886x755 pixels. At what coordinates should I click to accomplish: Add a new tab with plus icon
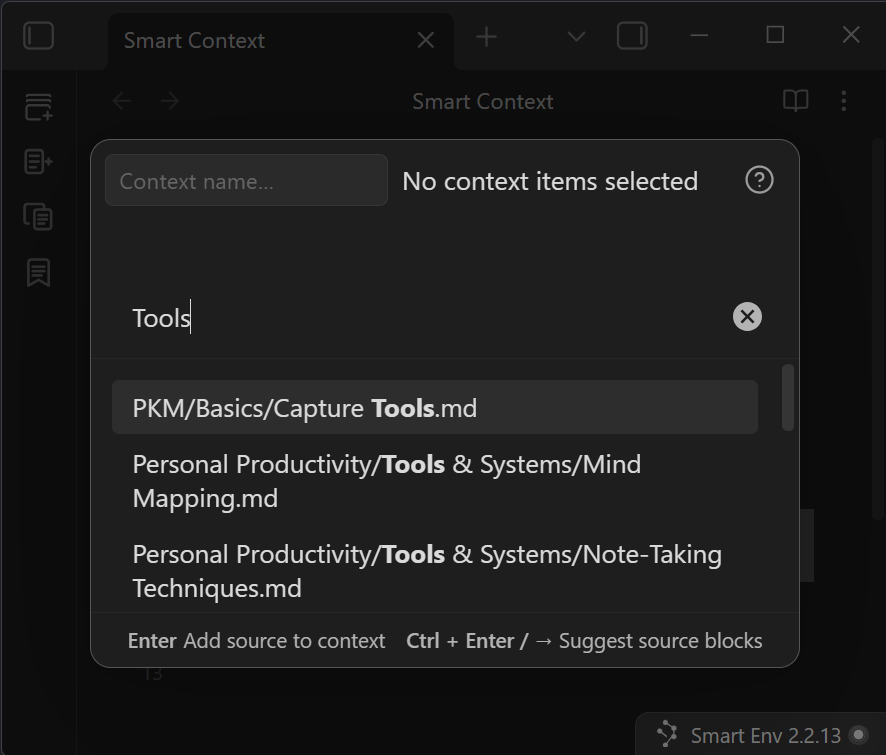click(x=486, y=37)
